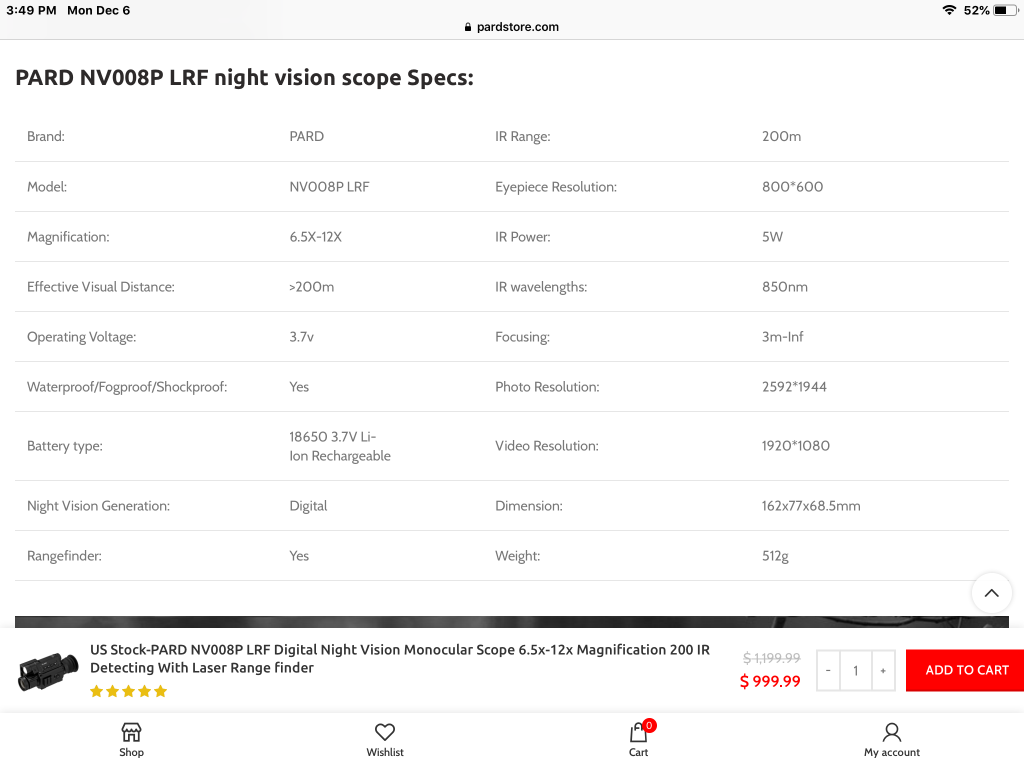Open the My account person icon

[x=891, y=732]
